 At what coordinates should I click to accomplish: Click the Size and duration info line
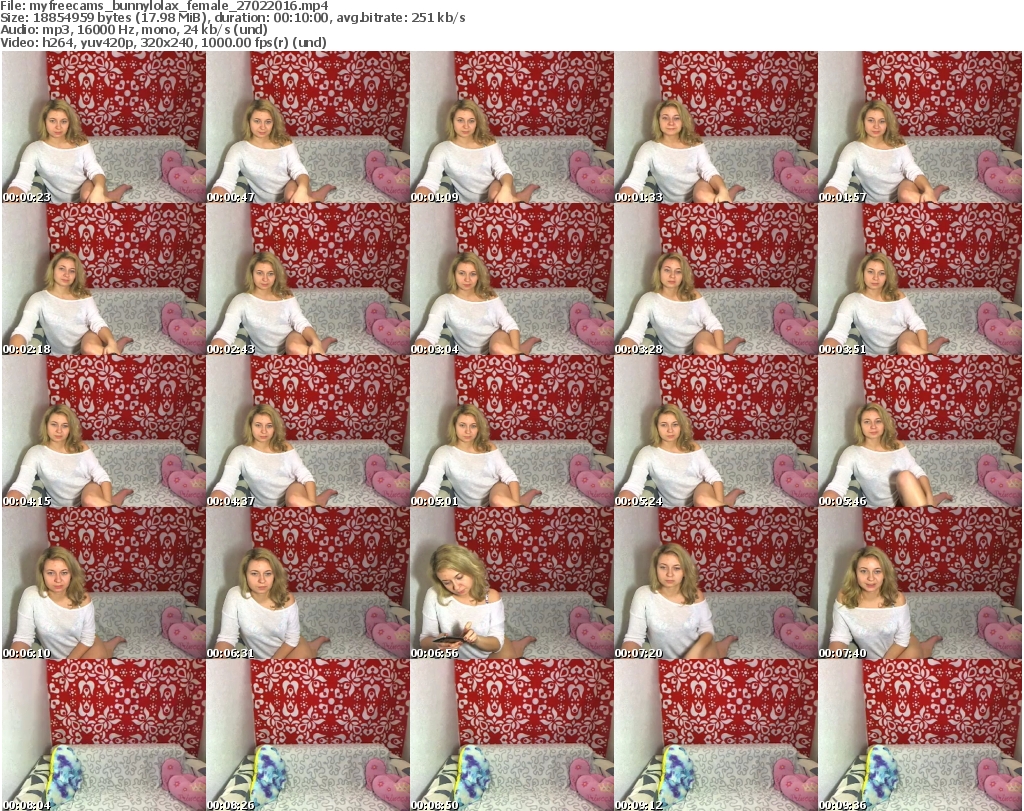[x=233, y=18]
